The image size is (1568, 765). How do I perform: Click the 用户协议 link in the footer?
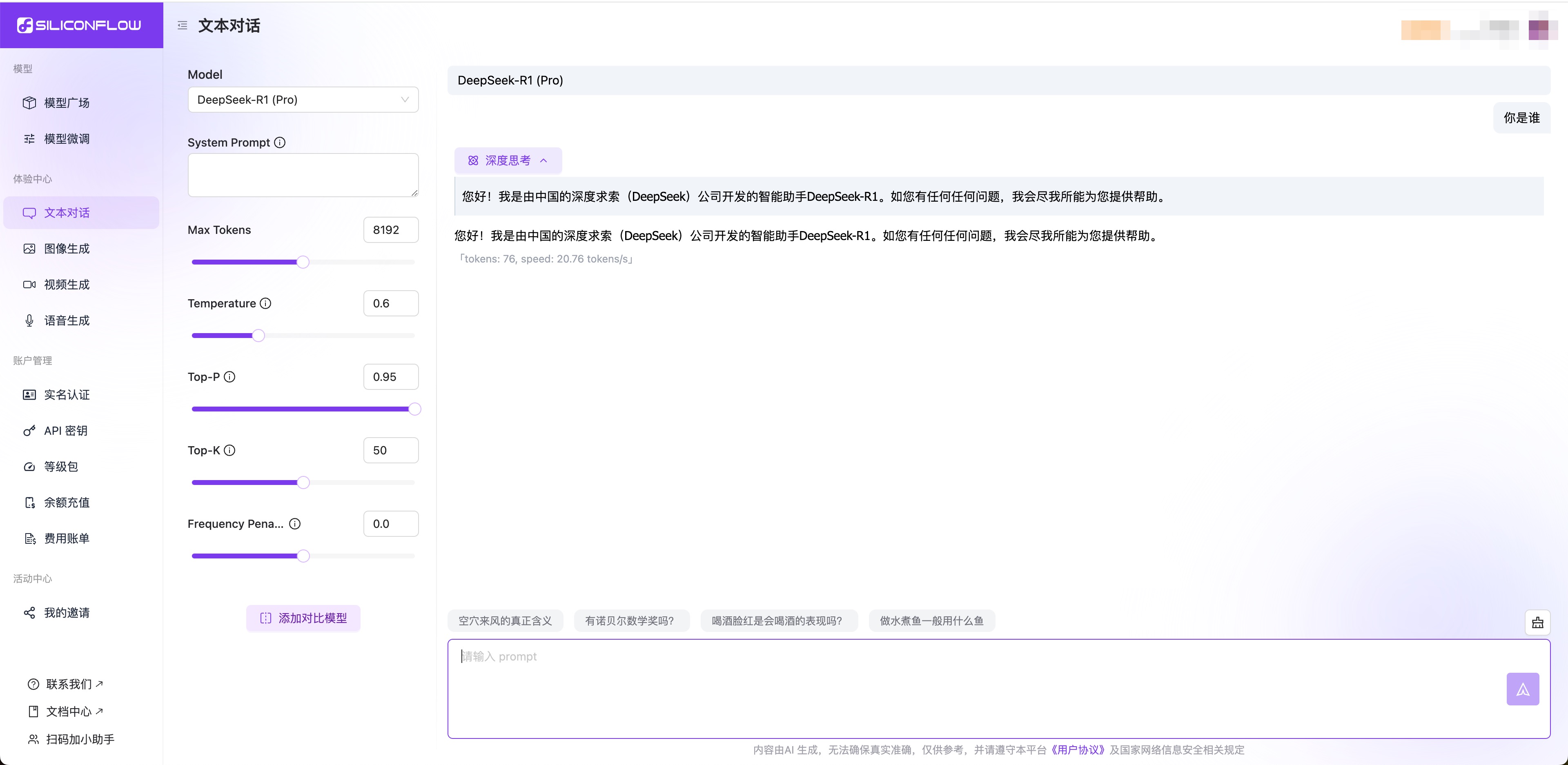pos(1078,750)
